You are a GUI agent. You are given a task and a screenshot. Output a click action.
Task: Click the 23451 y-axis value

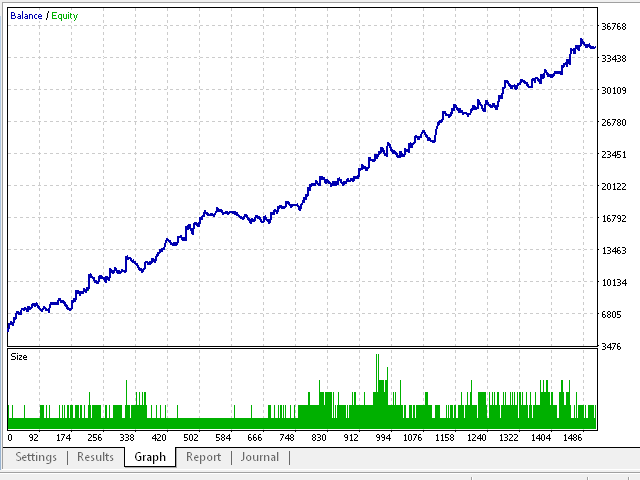[x=613, y=155]
